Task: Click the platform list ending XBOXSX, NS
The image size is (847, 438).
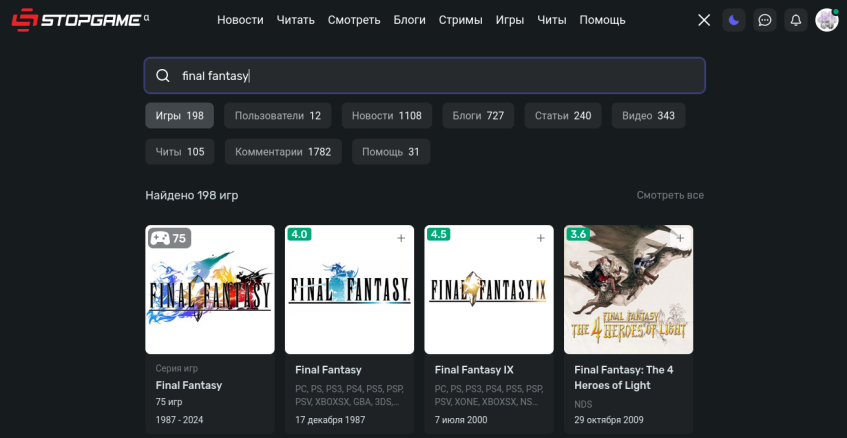Action: pos(489,395)
